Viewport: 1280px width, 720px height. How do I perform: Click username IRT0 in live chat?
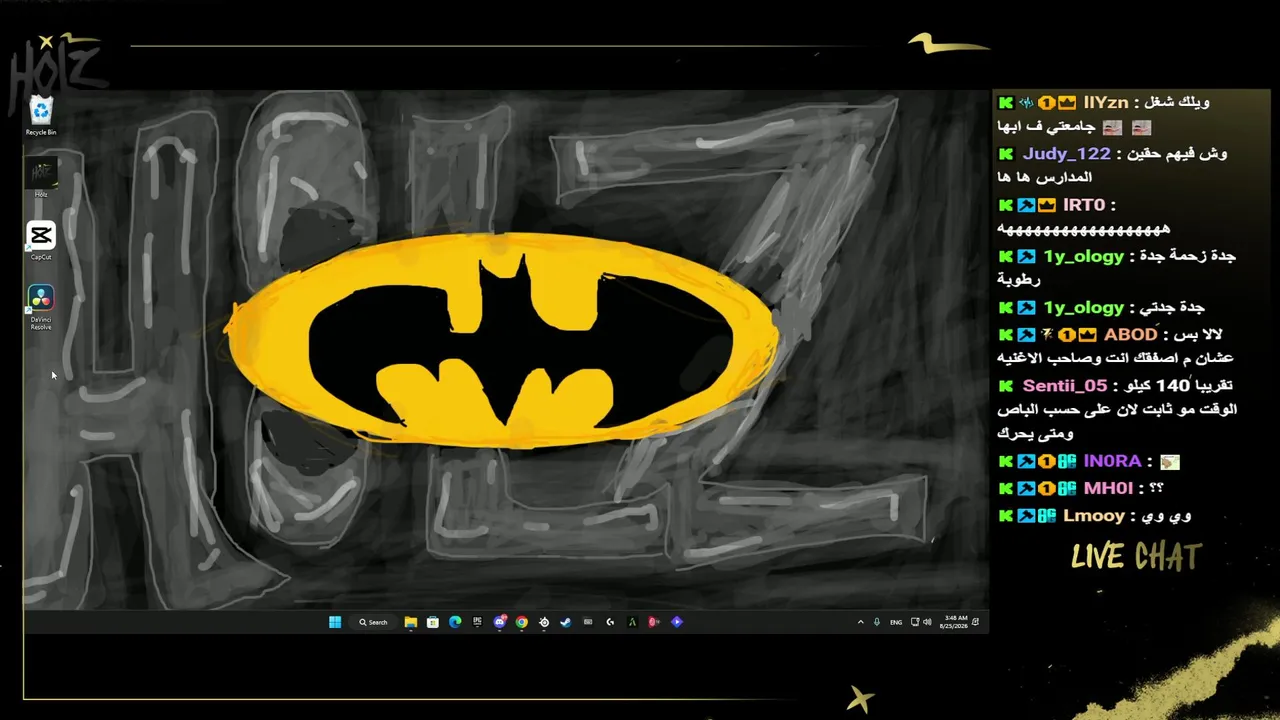tap(1084, 205)
